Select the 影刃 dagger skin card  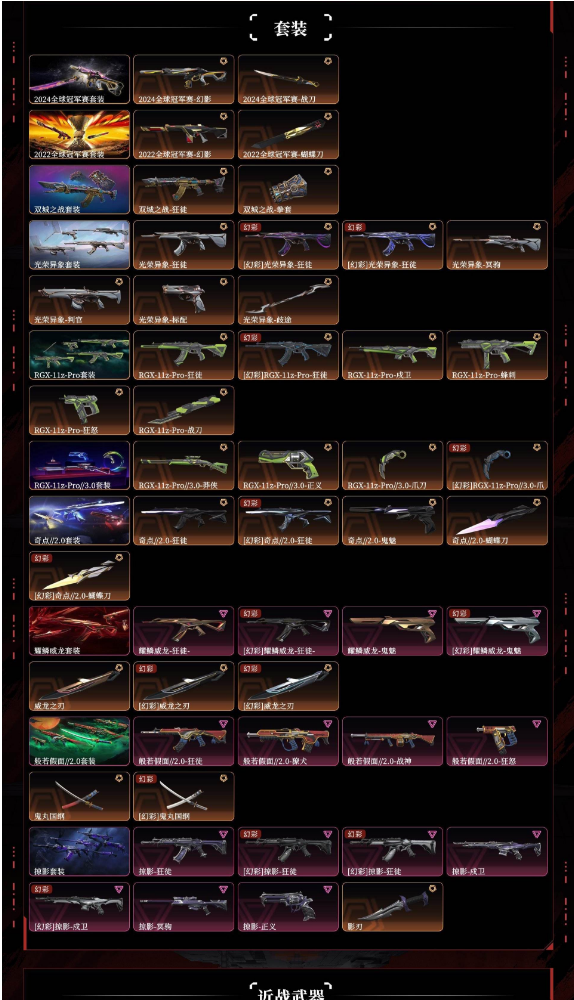pos(392,907)
